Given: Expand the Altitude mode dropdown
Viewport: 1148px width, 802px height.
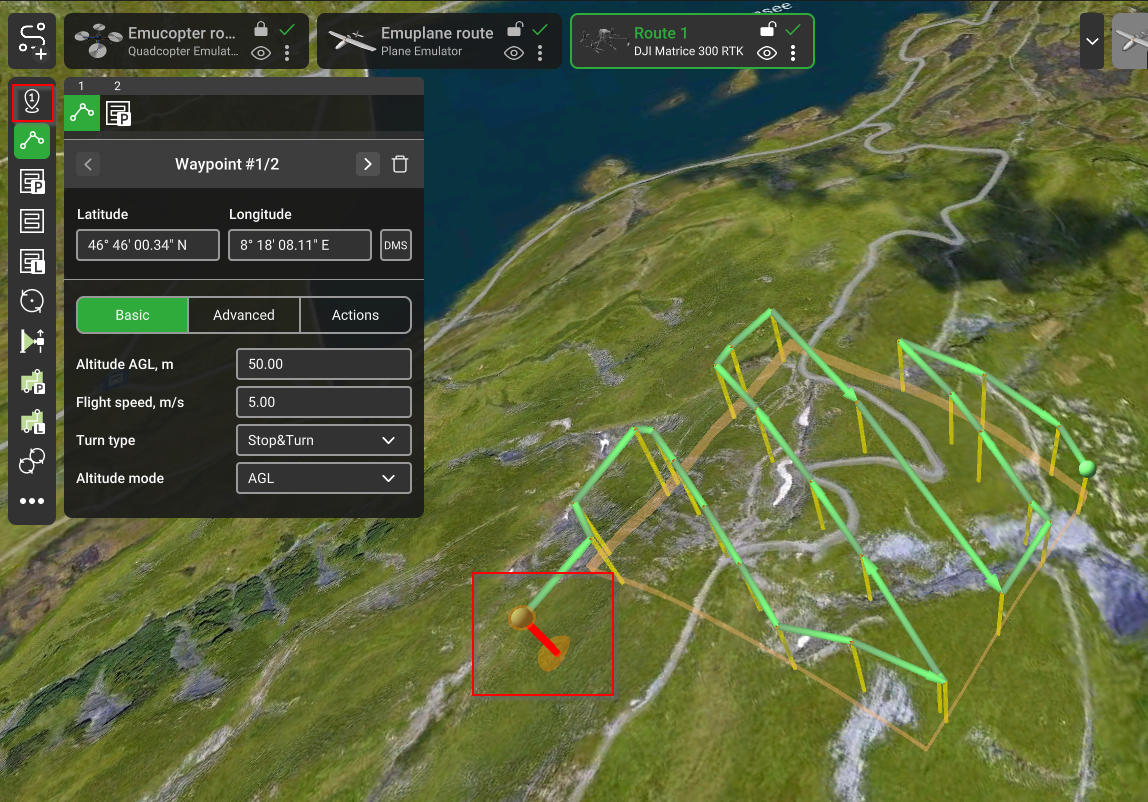Looking at the screenshot, I should click(323, 478).
